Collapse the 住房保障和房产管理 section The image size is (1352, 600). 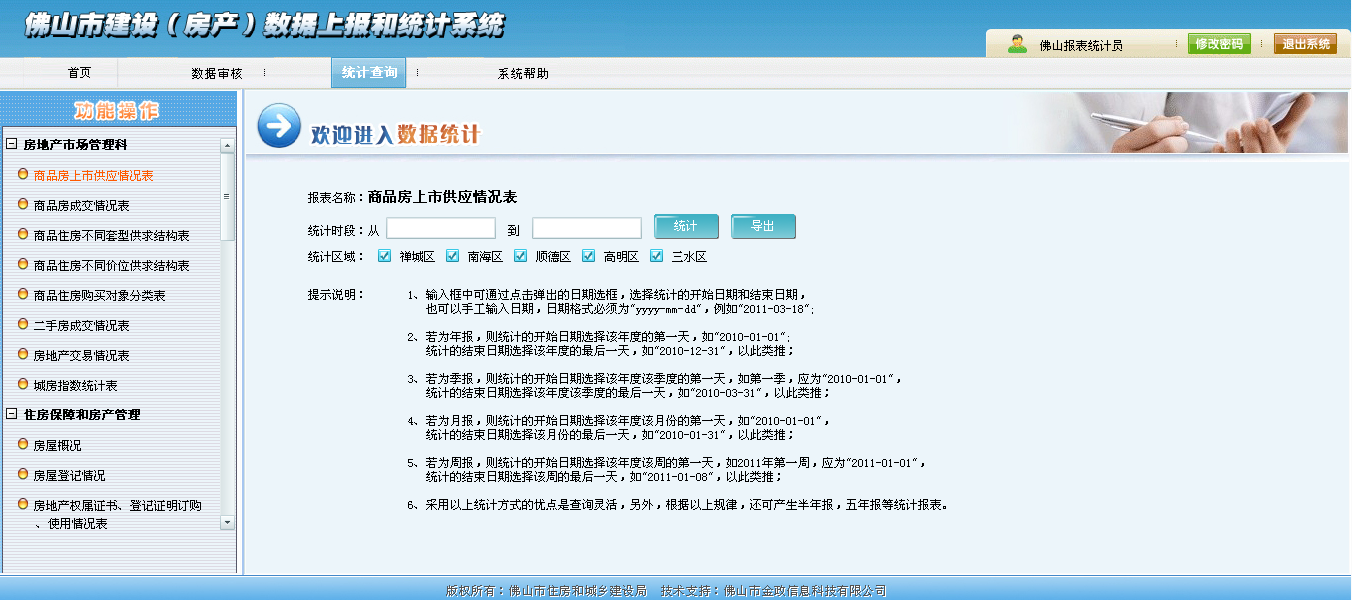click(x=11, y=415)
